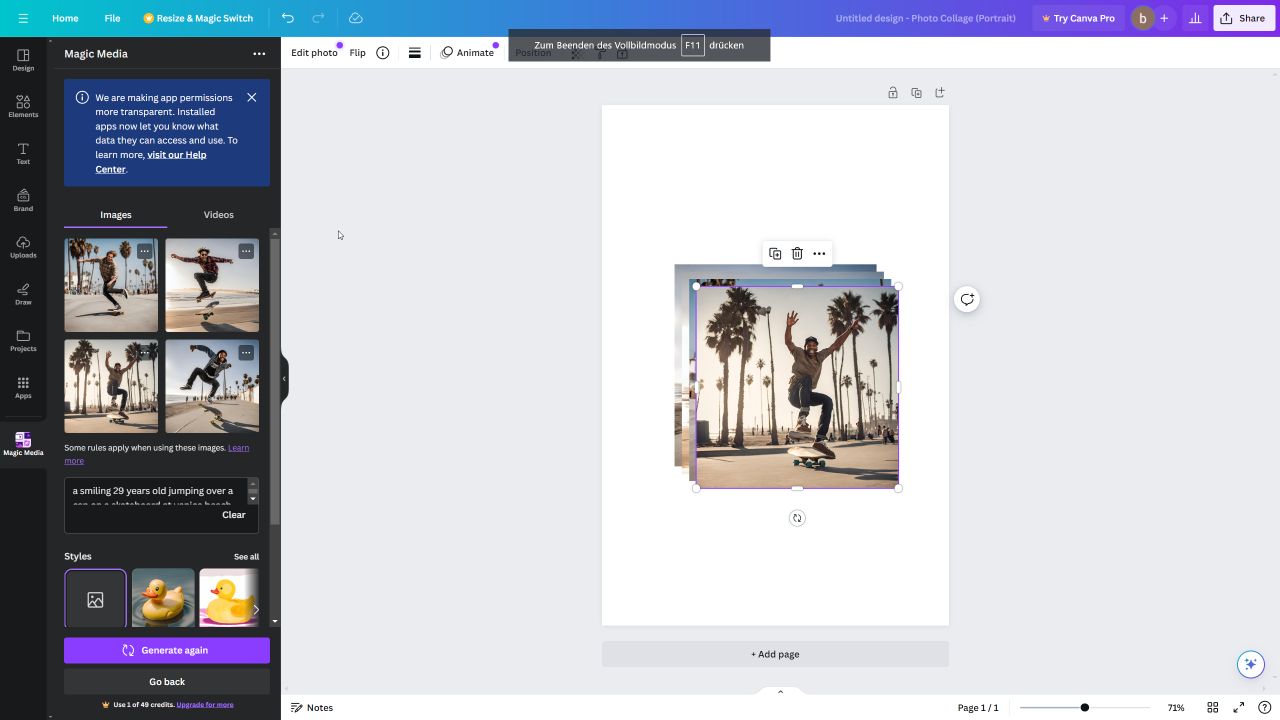Duplicate the page with the copy icon
The width and height of the screenshot is (1280, 720).
coord(916,93)
